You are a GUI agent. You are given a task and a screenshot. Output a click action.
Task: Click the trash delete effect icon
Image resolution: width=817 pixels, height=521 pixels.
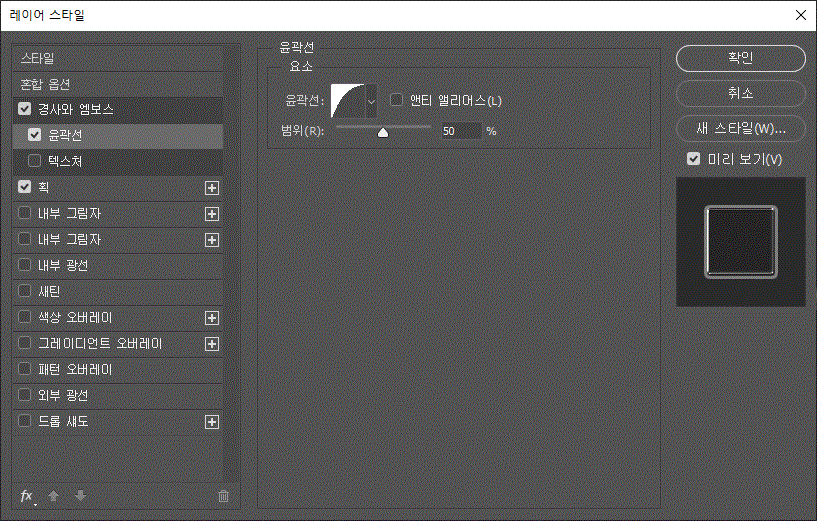tap(224, 496)
